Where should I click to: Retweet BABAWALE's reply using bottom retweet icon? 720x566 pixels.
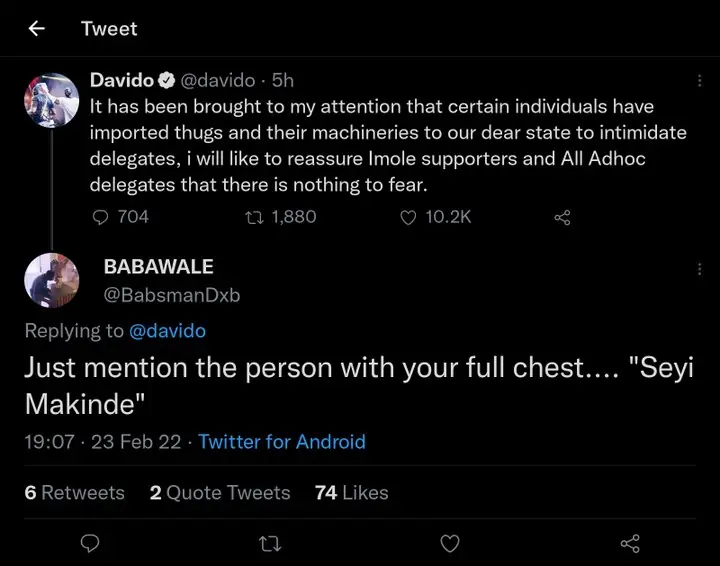coord(270,543)
